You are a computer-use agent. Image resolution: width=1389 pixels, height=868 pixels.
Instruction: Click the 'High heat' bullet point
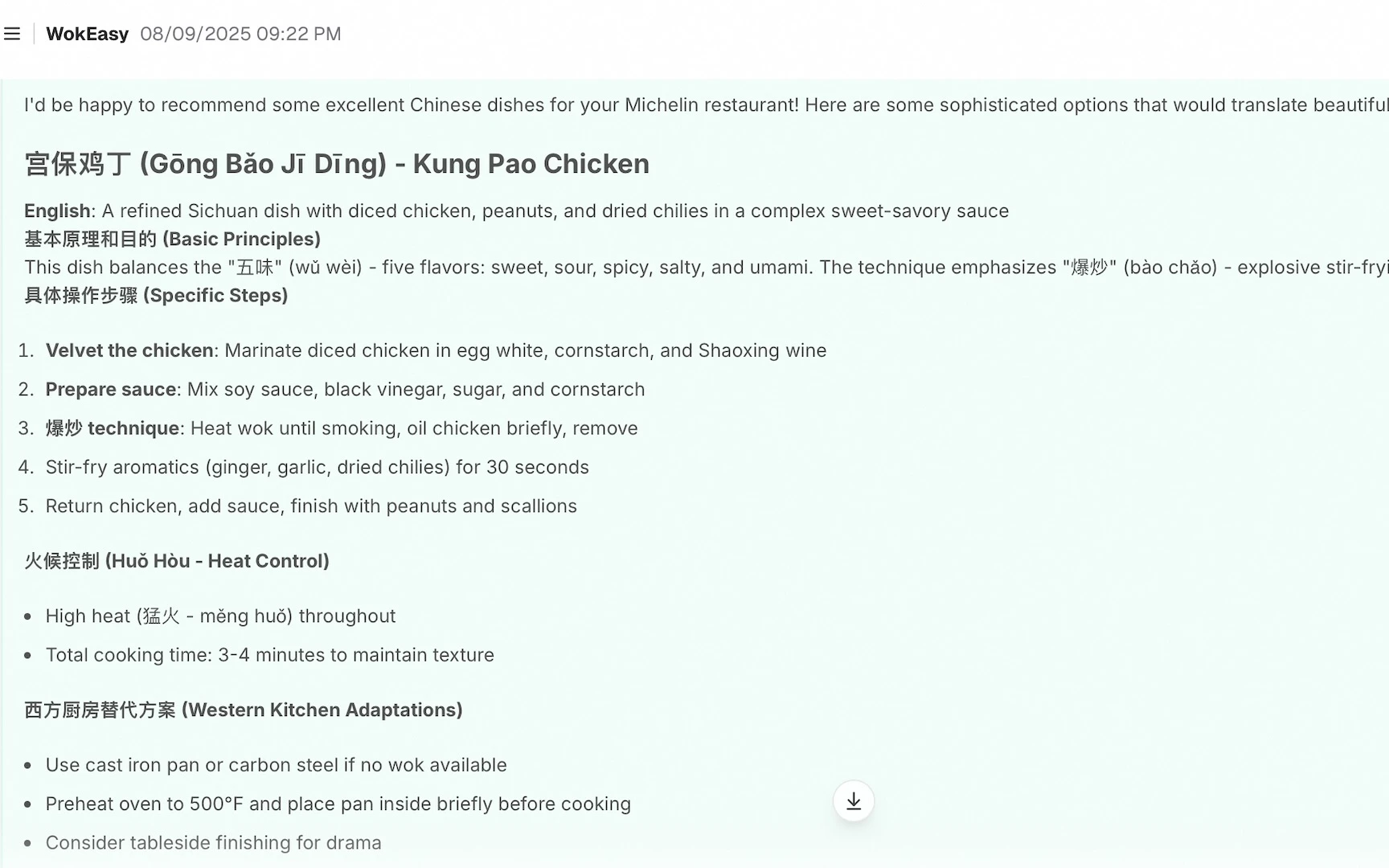(x=220, y=616)
